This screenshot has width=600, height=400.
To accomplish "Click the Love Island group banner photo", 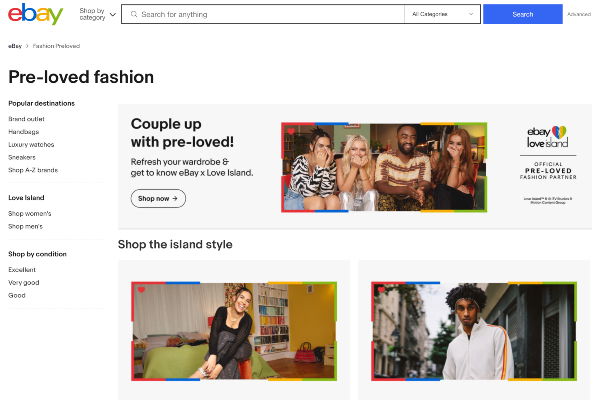I will [384, 167].
